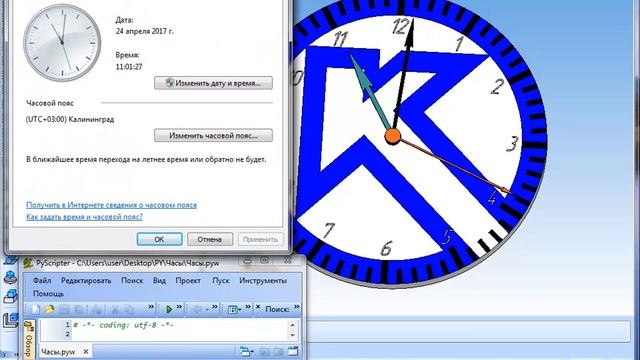640x360 pixels.
Task: Click the folder icon above the Обзор tab
Action: [x=29, y=327]
